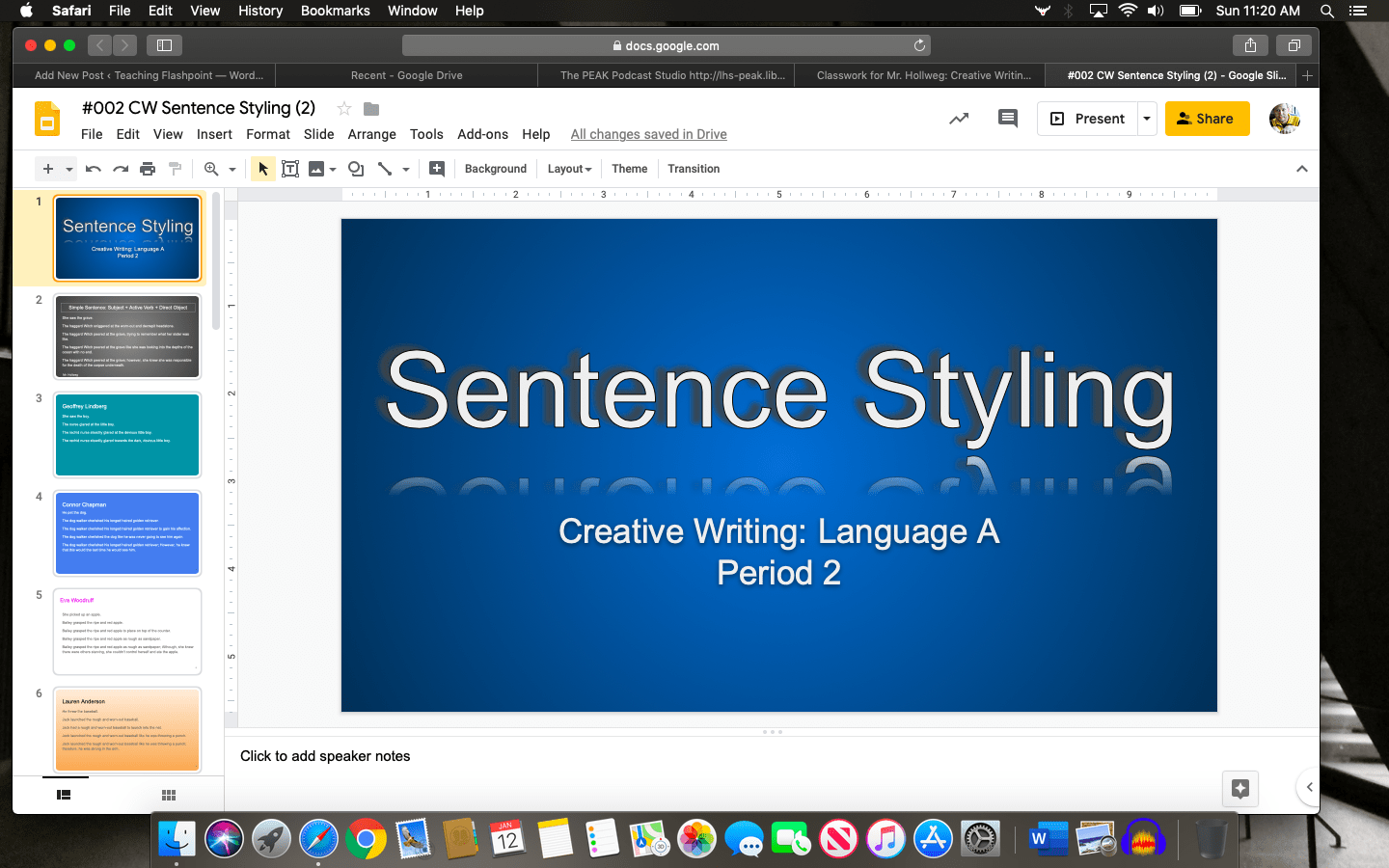Open the Arrange menu
Viewport: 1389px width, 868px height.
click(x=371, y=134)
